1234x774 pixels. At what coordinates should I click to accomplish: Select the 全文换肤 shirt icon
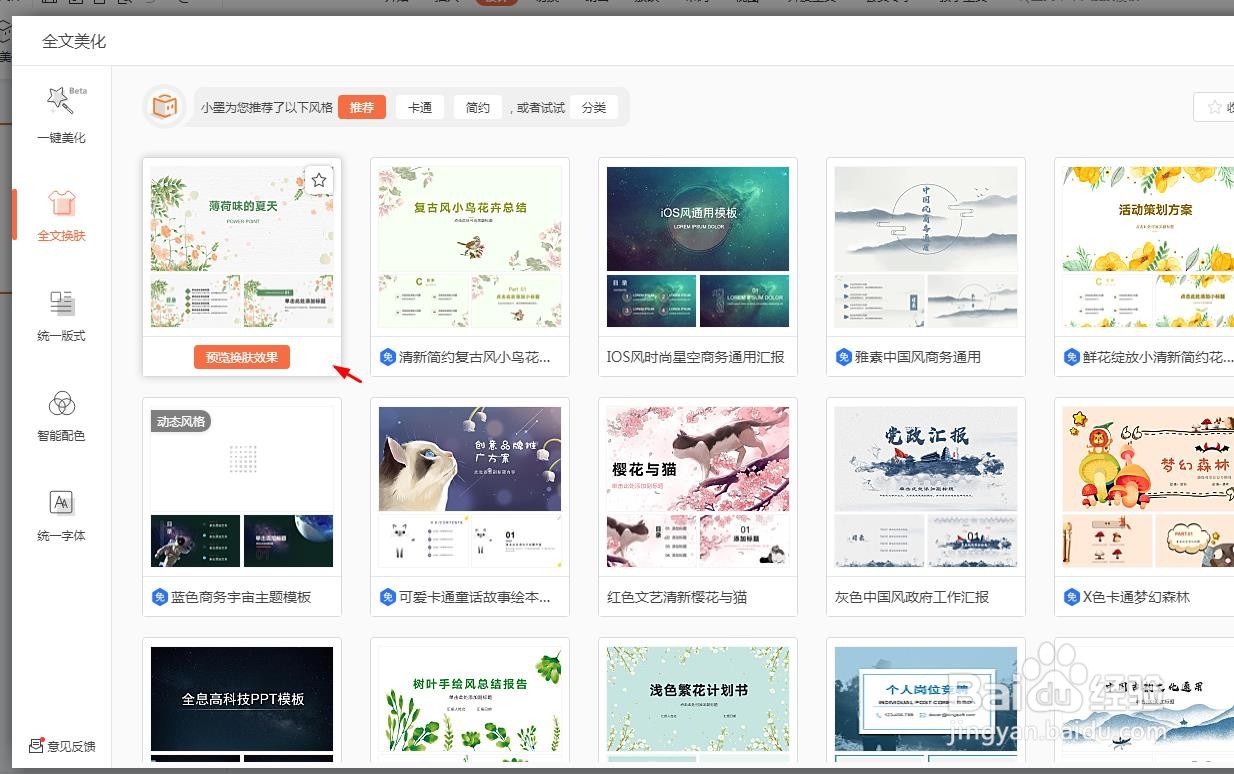click(x=62, y=202)
